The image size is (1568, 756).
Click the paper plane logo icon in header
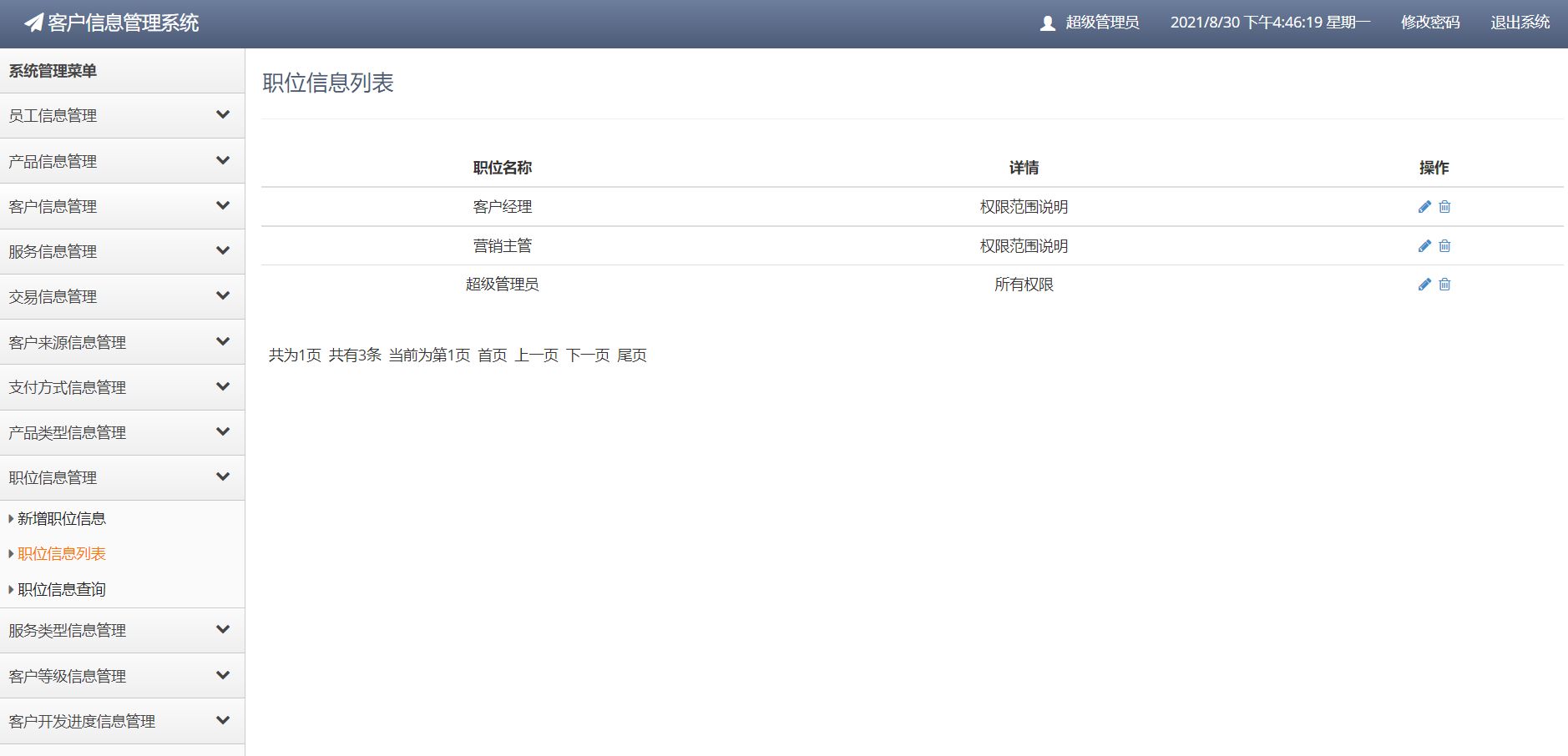tap(33, 23)
